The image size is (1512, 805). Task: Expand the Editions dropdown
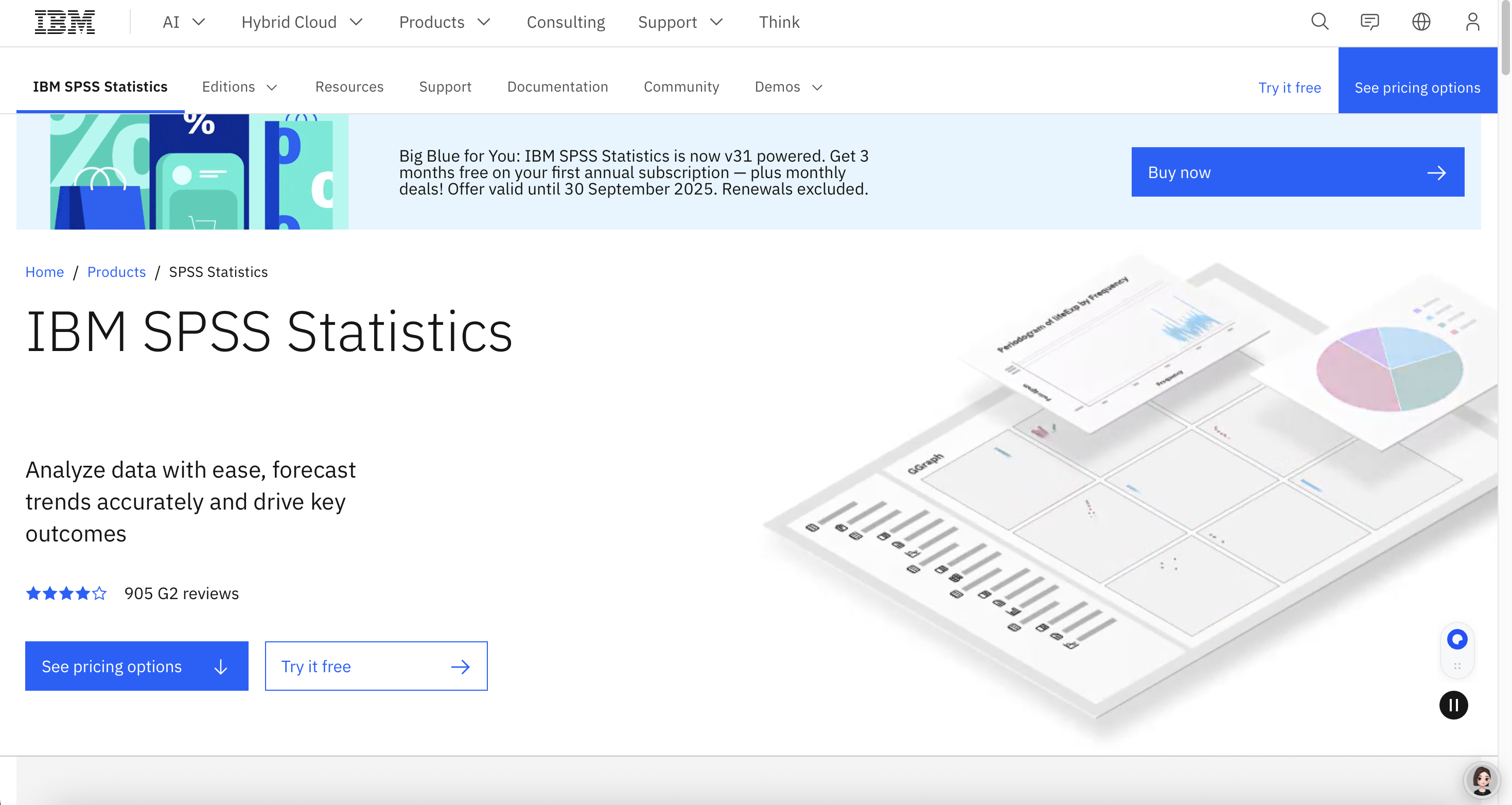239,87
